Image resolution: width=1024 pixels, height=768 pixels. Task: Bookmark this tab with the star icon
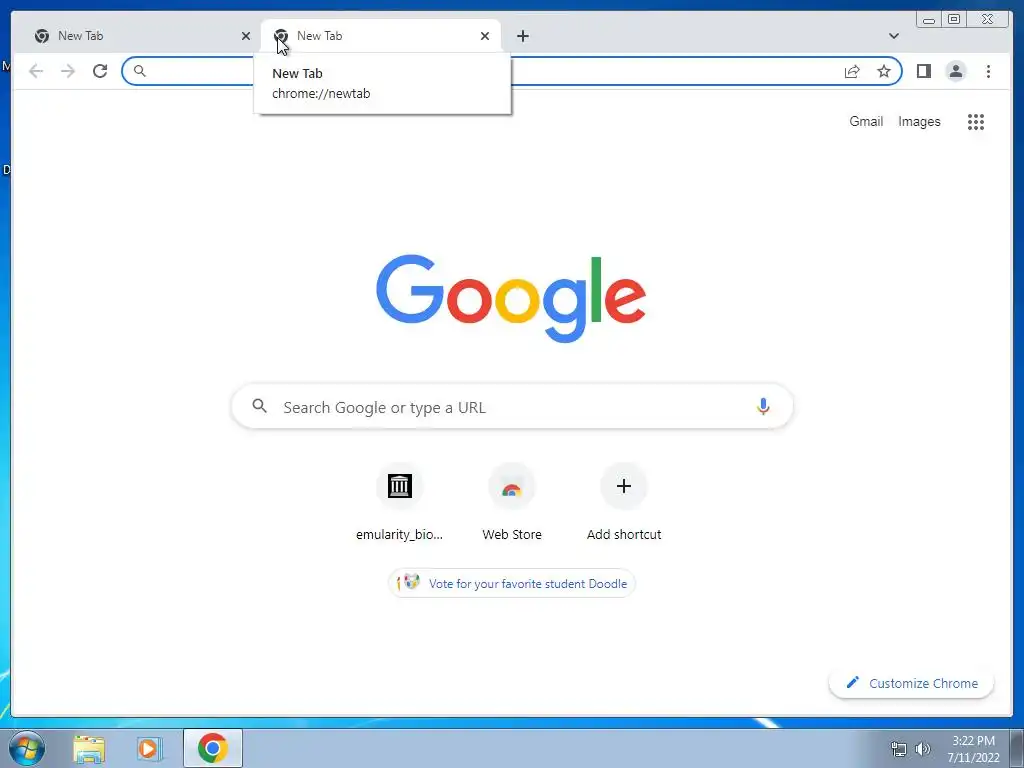tap(884, 71)
